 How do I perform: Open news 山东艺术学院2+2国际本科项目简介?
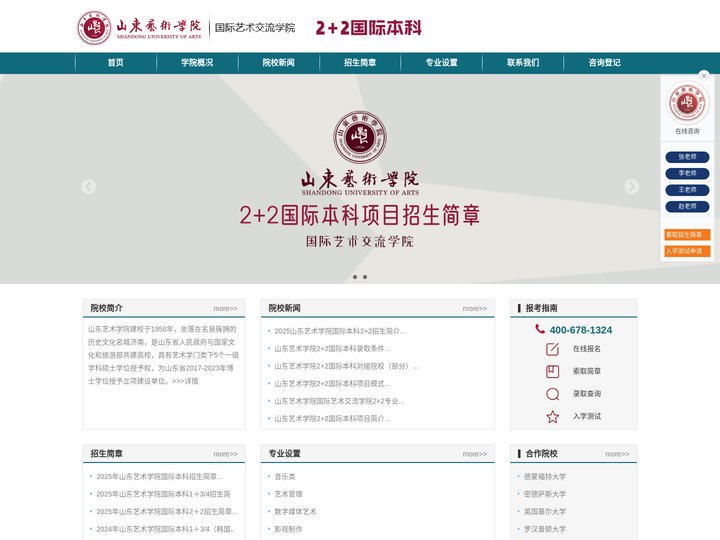pyautogui.click(x=332, y=418)
